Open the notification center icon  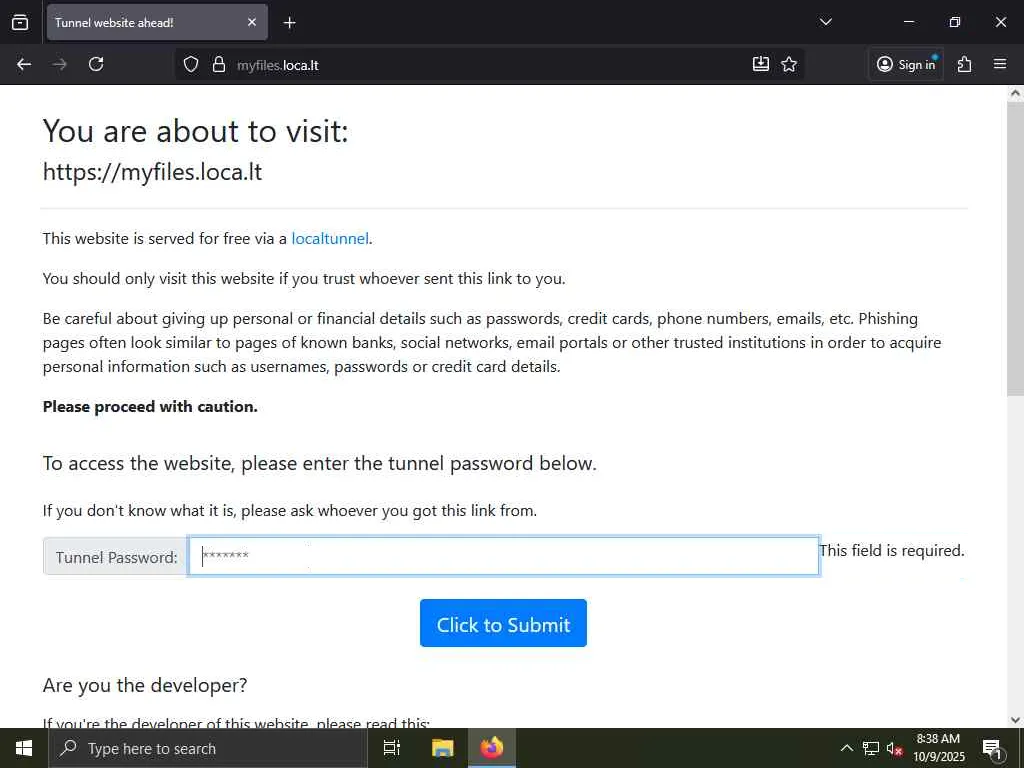[x=993, y=748]
